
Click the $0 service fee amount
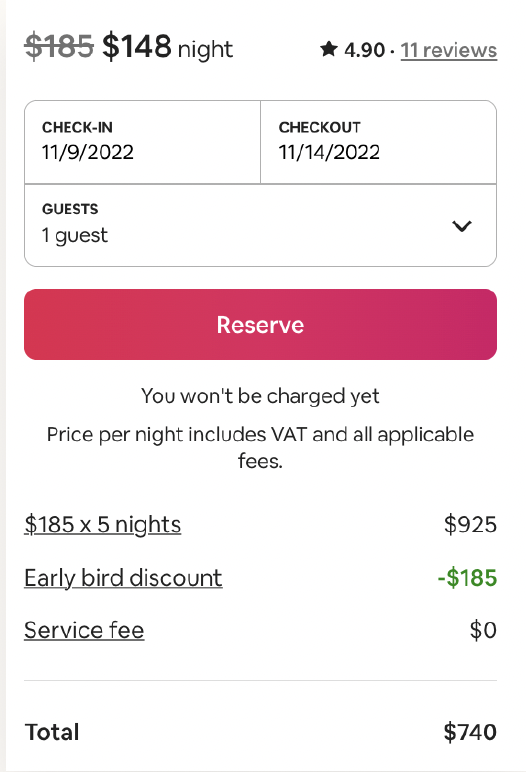pyautogui.click(x=483, y=630)
